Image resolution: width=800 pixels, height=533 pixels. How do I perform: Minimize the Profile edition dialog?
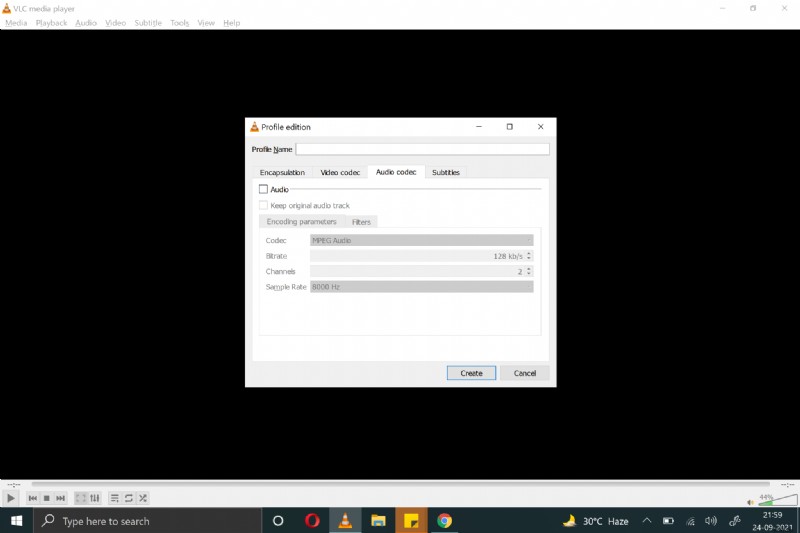tap(479, 126)
